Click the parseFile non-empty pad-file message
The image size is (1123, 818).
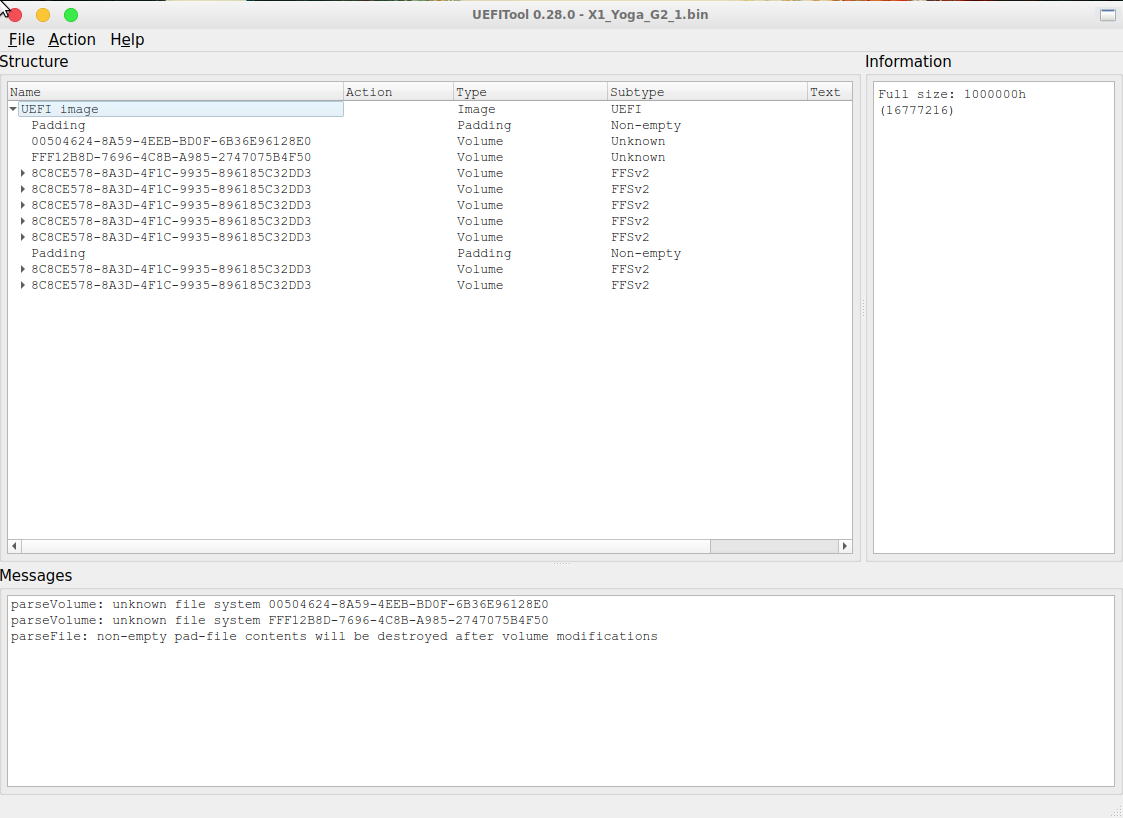pos(334,636)
